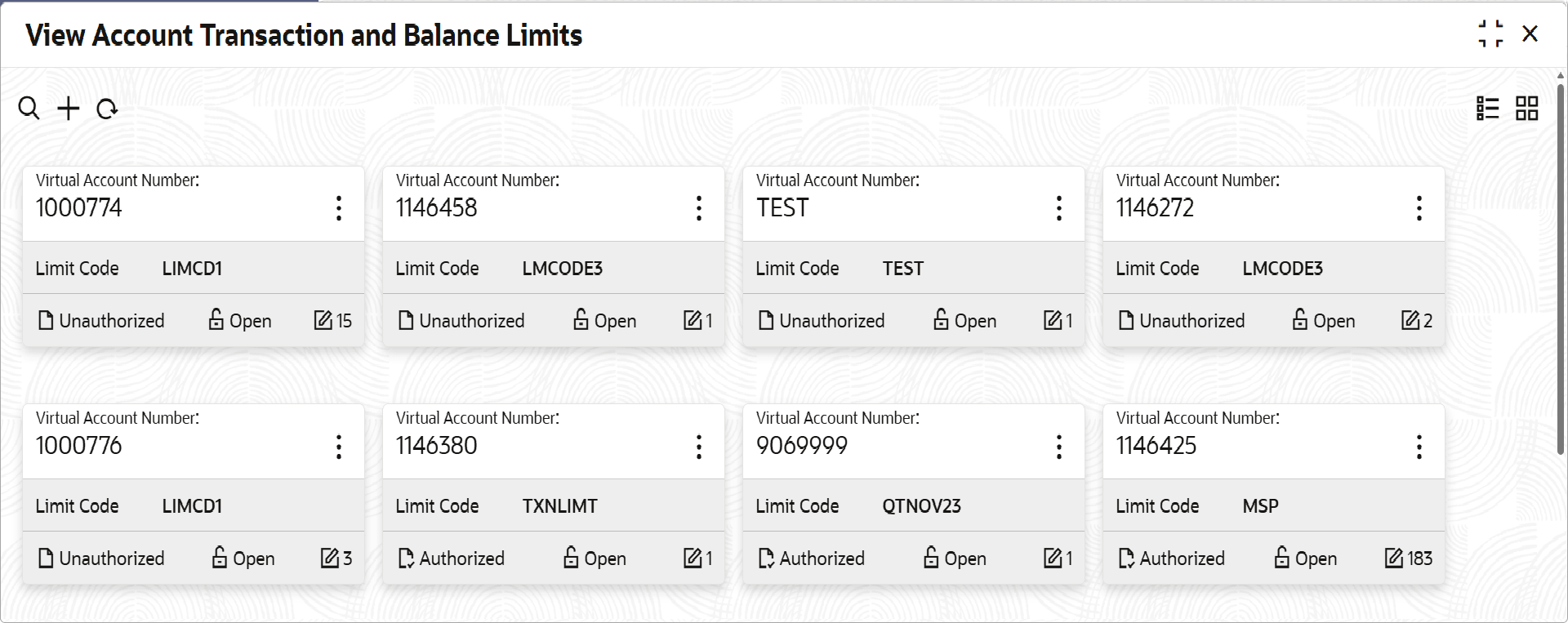Refresh the account limits list
1568x623 pixels.
click(107, 109)
